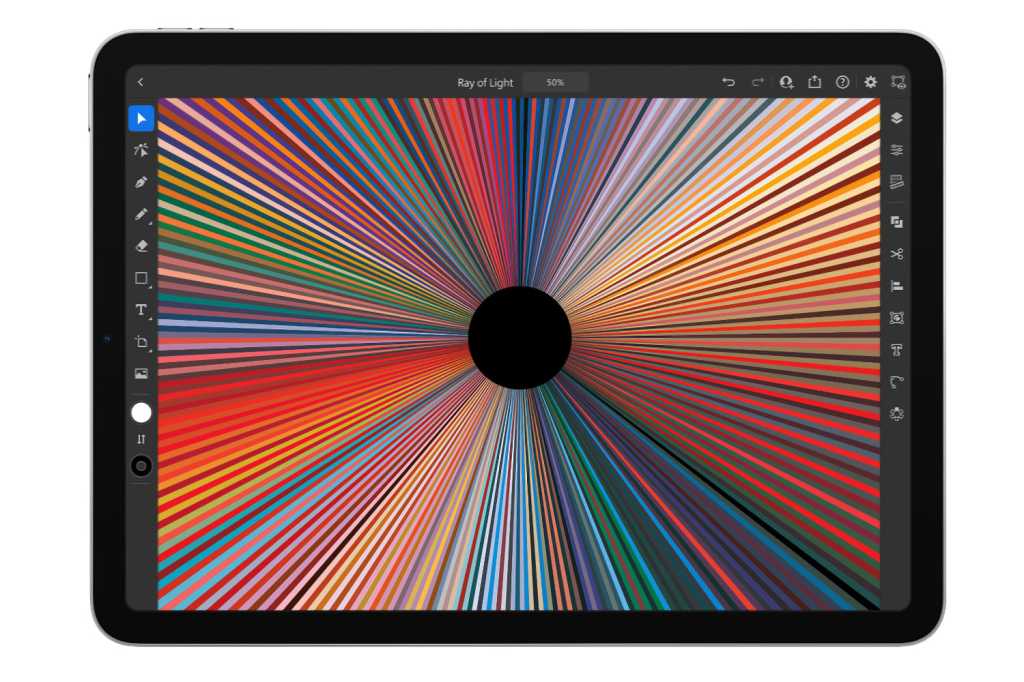Open the Repeat panel
The height and width of the screenshot is (682, 1024).
tap(897, 414)
